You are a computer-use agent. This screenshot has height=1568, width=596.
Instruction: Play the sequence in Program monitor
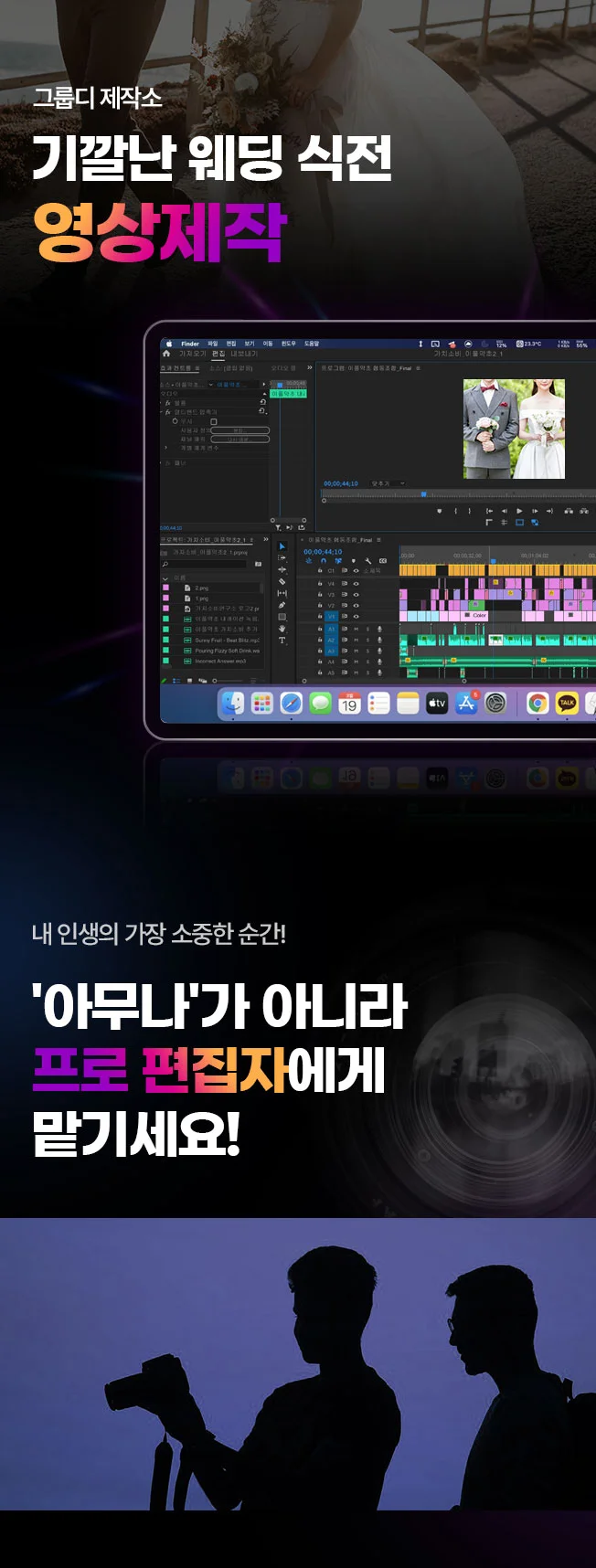click(x=519, y=511)
